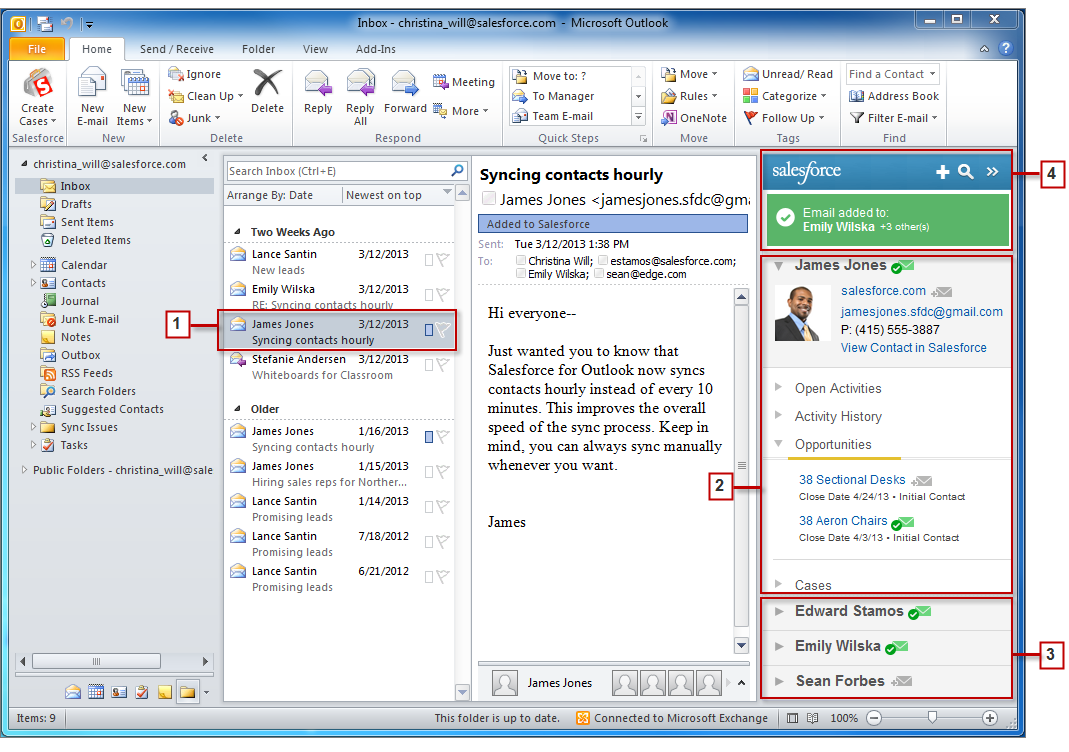Screen dimensions: 1069x752
Task: Open View Contact in Salesforce link
Action: tap(913, 347)
